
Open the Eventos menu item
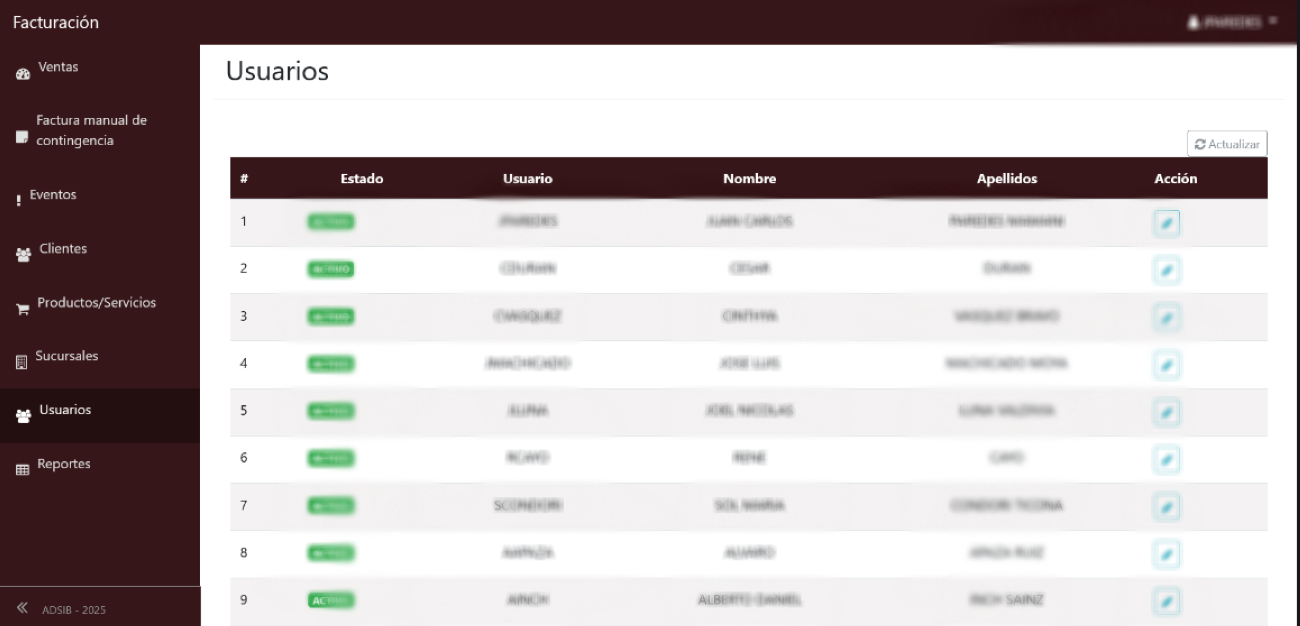click(x=53, y=195)
